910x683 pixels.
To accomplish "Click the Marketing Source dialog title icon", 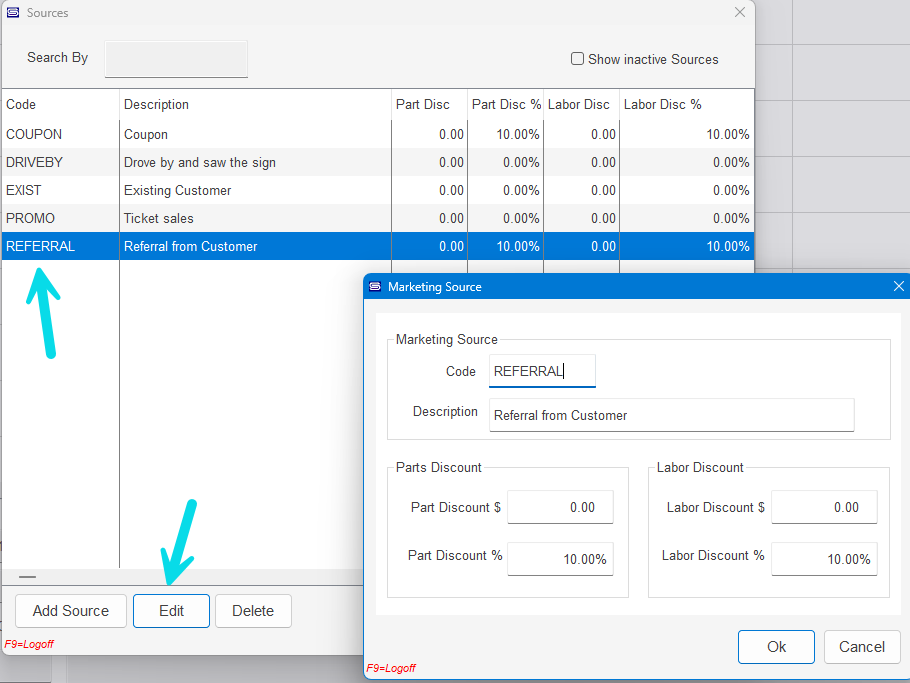I will point(375,287).
